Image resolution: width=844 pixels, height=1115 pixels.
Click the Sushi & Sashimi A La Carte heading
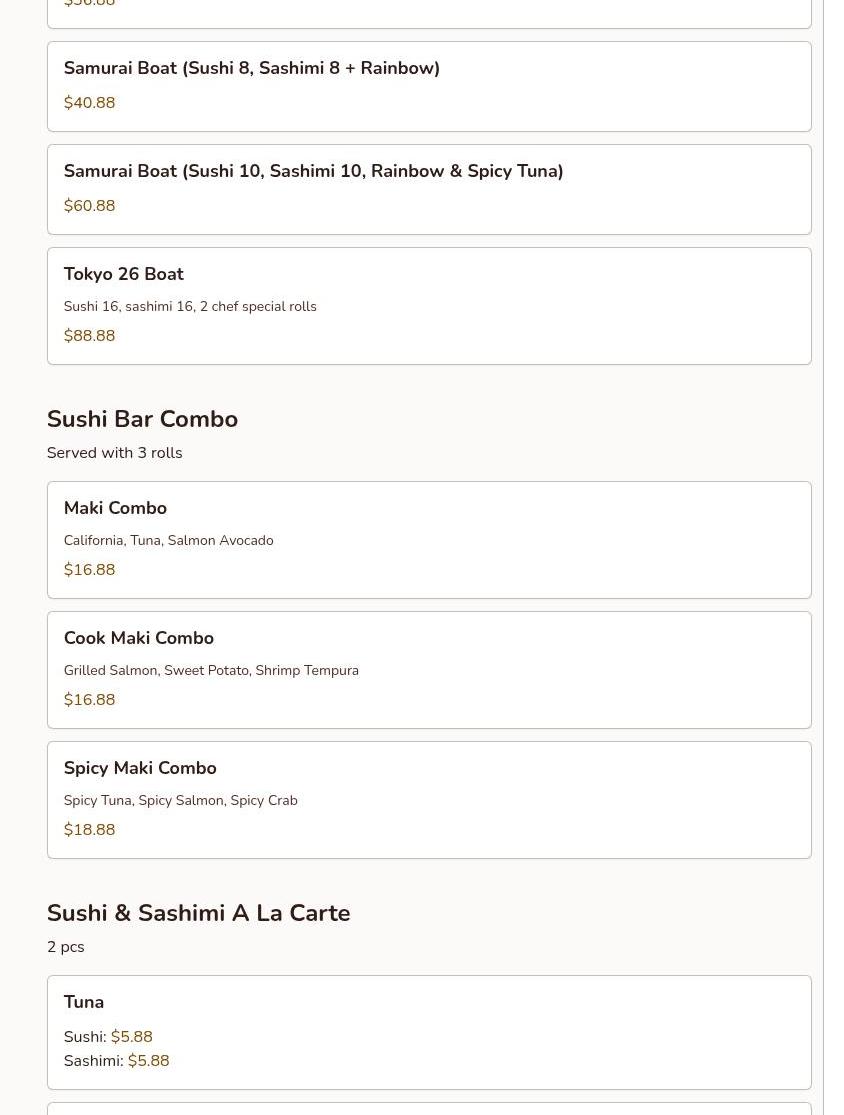198,914
